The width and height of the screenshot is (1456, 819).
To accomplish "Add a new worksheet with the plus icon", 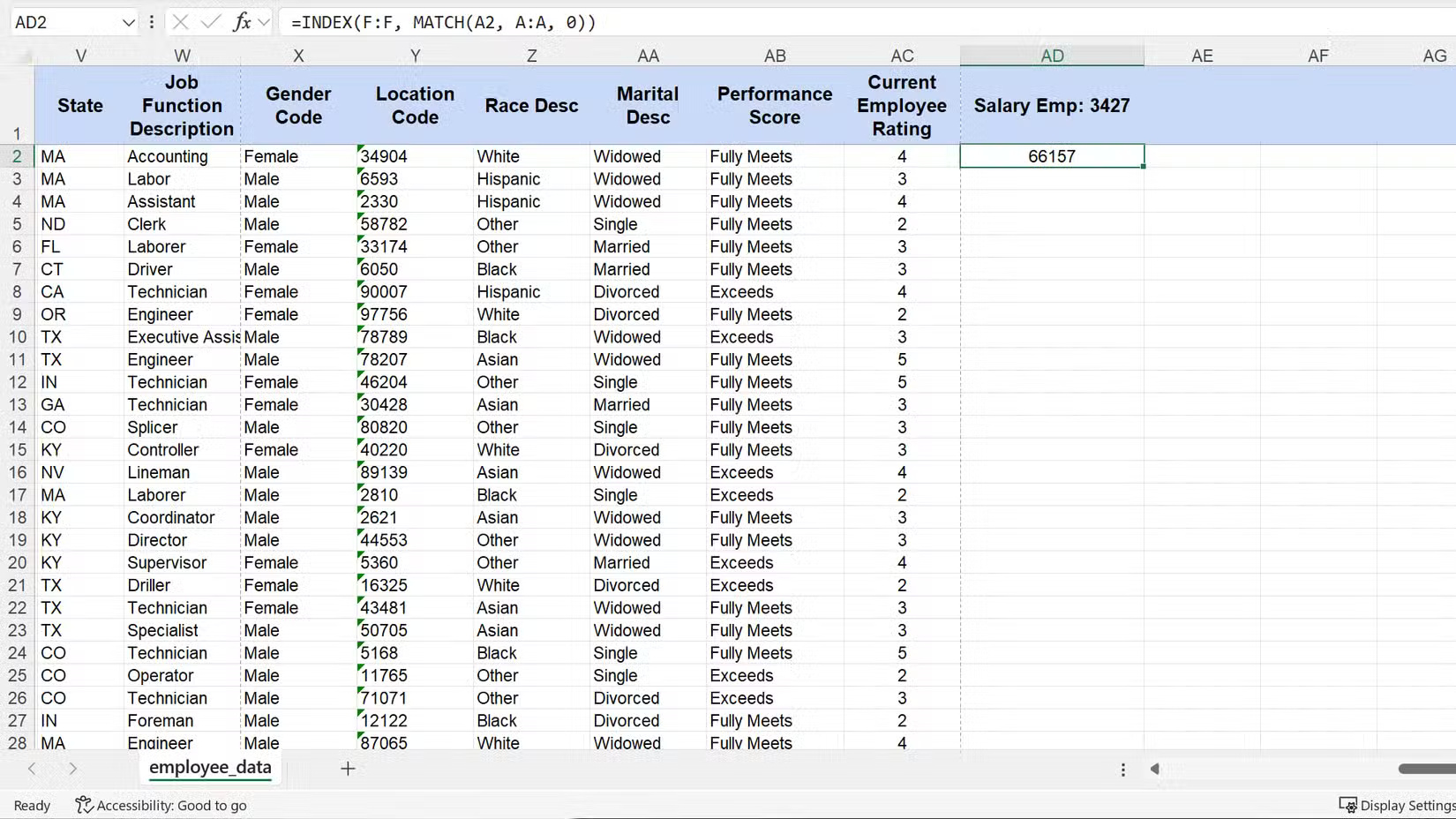I will [348, 769].
